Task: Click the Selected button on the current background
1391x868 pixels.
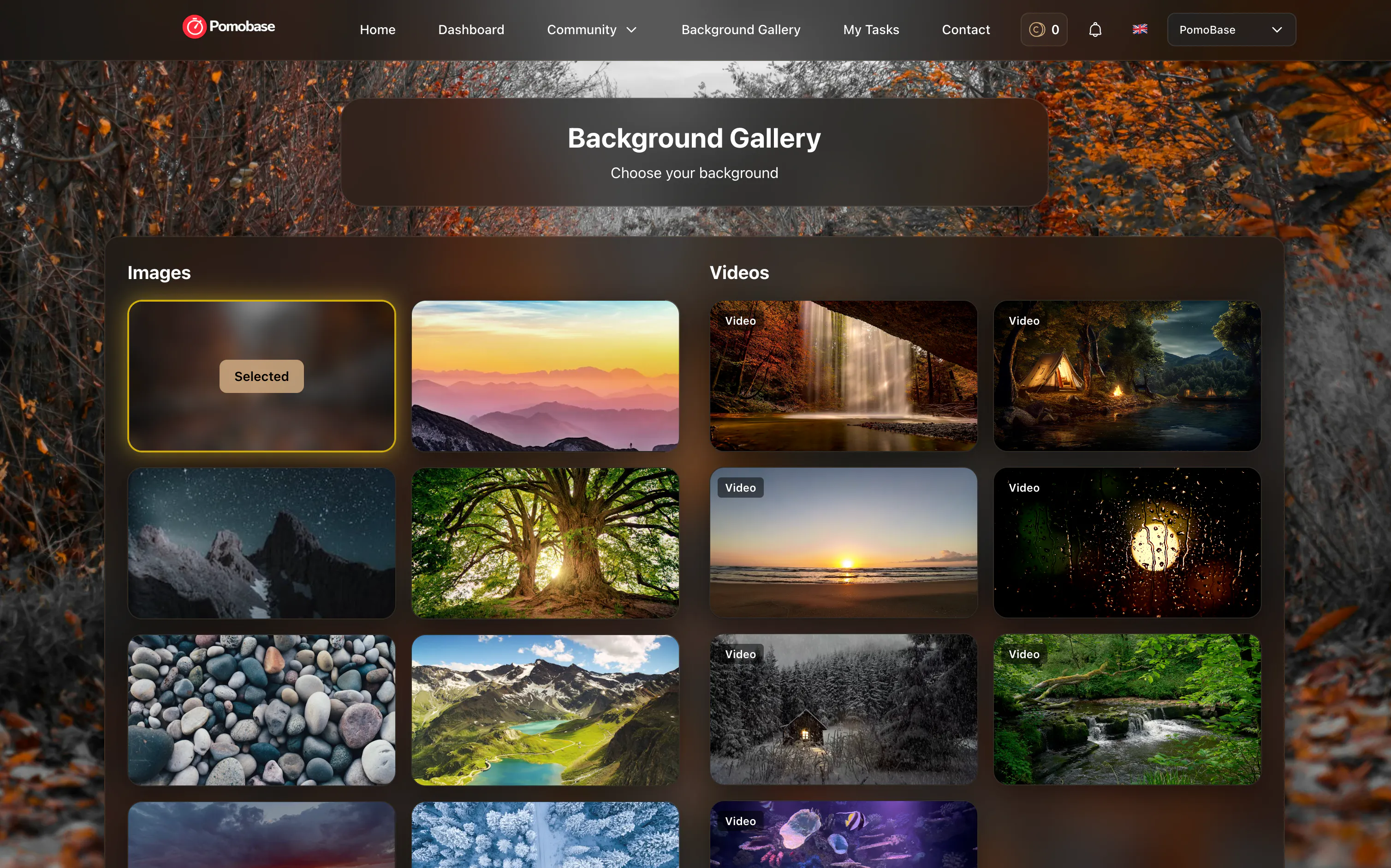Action: 261,376
